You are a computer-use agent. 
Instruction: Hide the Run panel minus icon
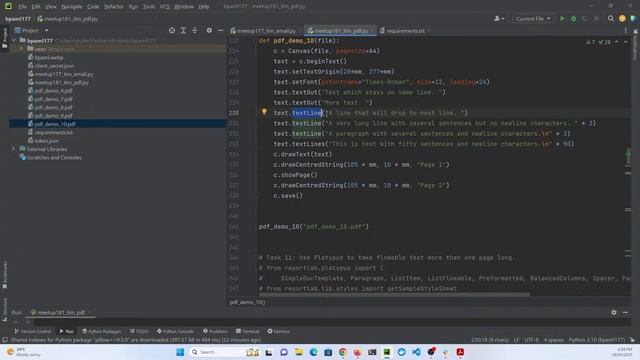click(625, 312)
